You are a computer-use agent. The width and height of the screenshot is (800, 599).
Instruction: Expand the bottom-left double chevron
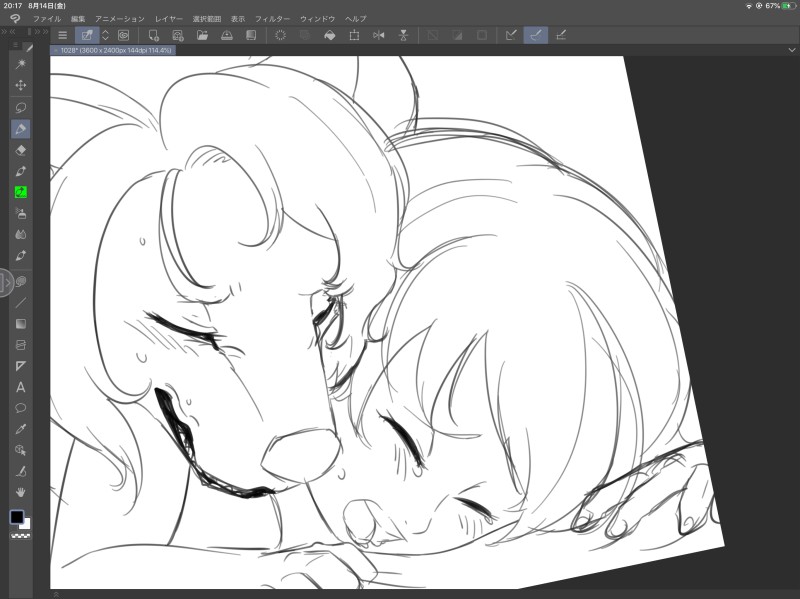click(56, 594)
